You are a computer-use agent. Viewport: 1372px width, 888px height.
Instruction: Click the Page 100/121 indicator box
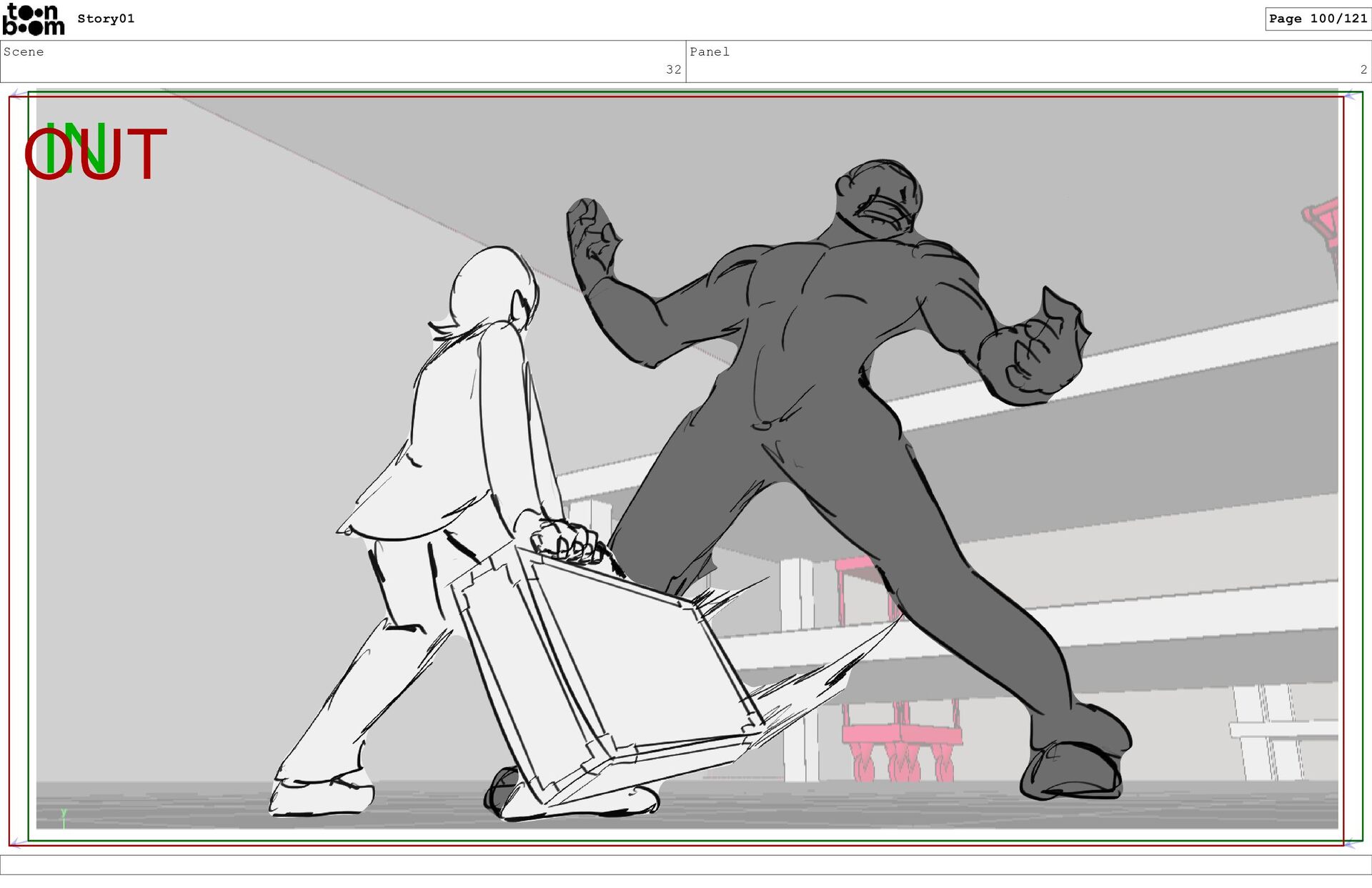click(1317, 19)
